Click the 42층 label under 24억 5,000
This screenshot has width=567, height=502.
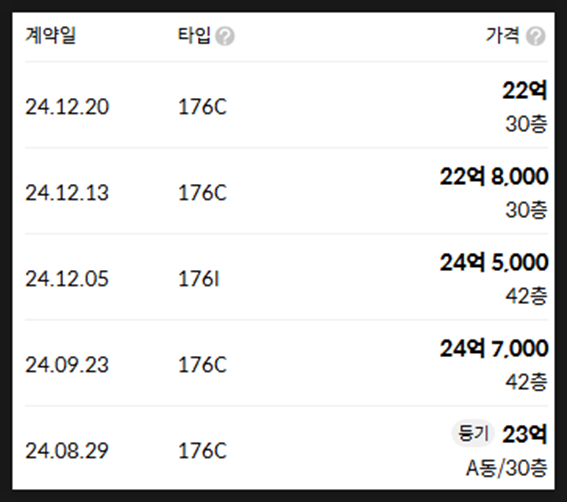point(526,296)
